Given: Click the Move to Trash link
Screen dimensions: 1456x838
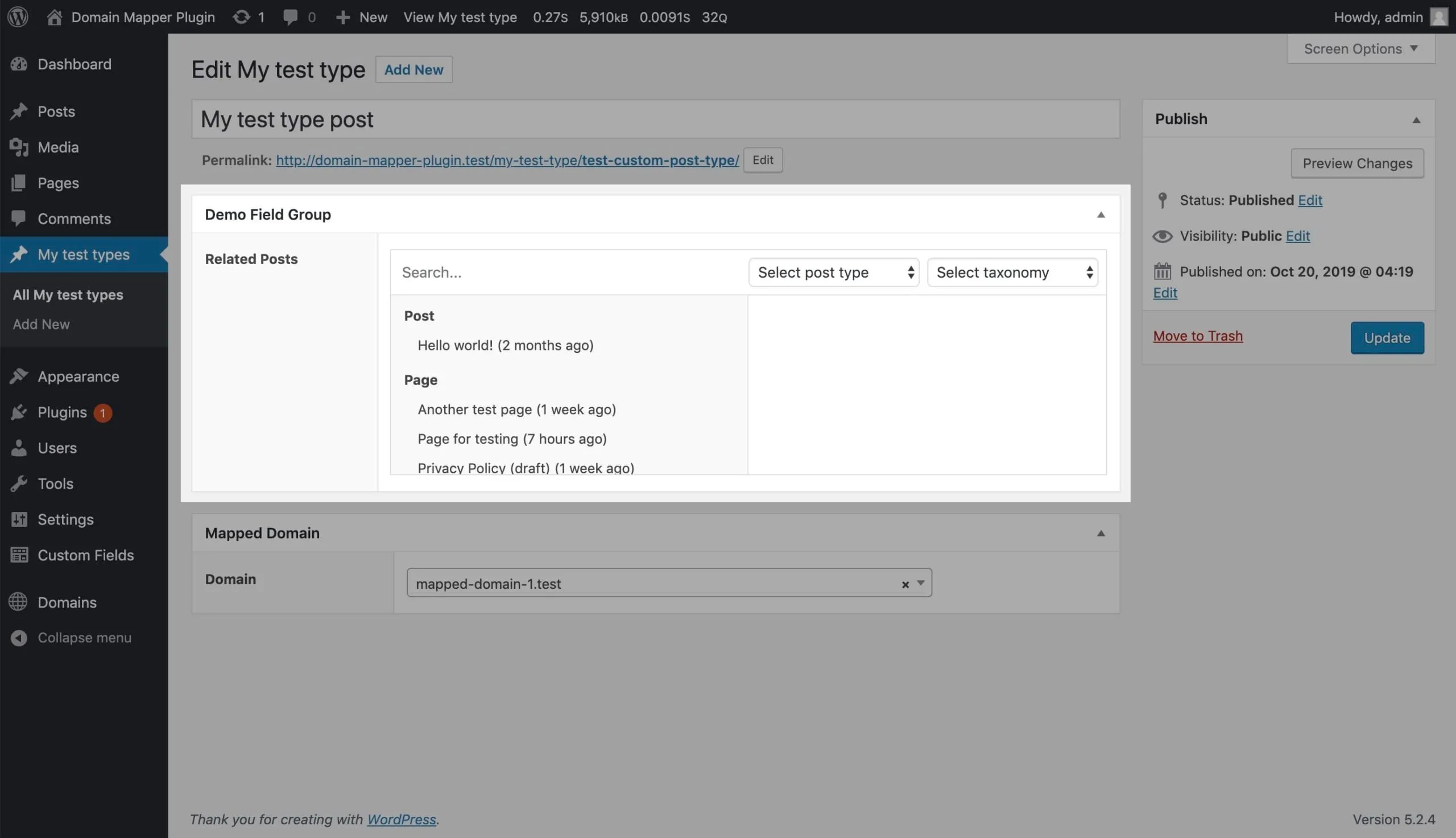Looking at the screenshot, I should click(1198, 336).
